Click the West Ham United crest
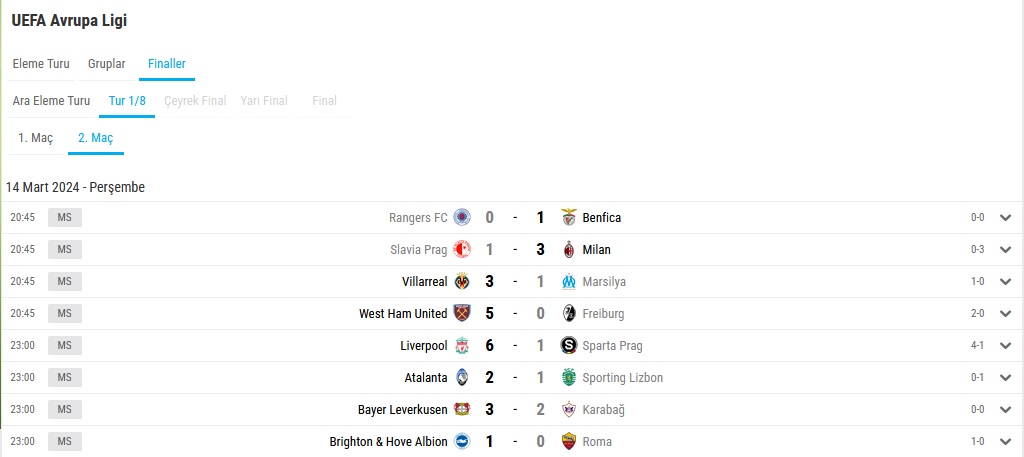1024x457 pixels. 462,313
